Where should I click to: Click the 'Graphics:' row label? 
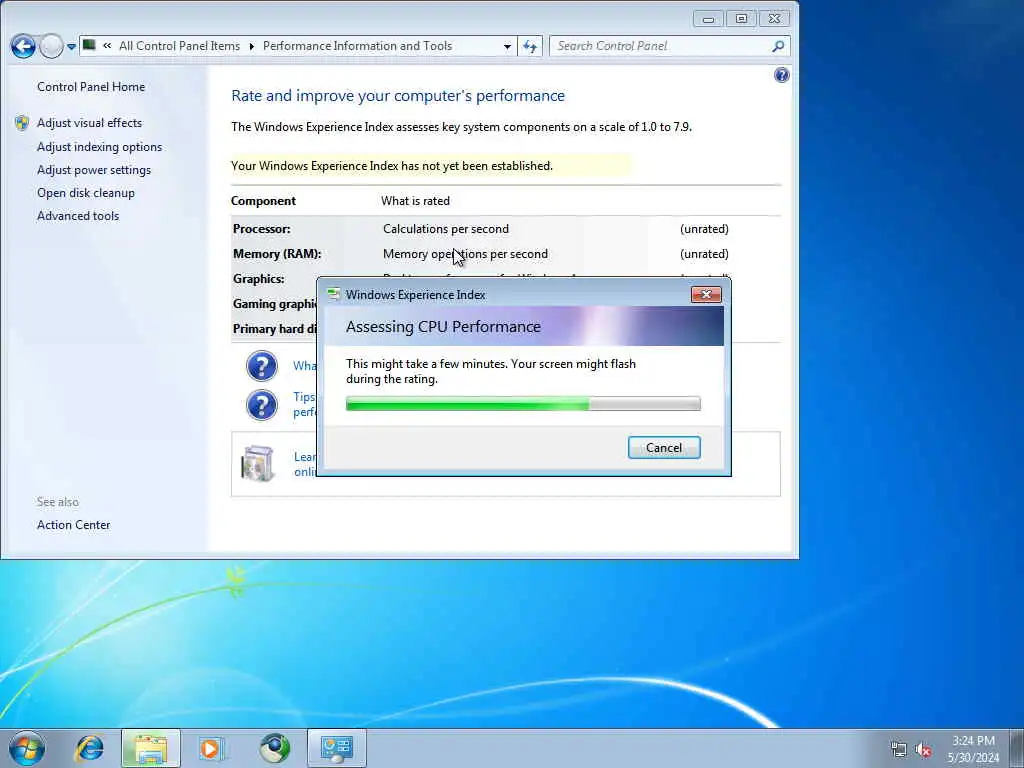259,279
